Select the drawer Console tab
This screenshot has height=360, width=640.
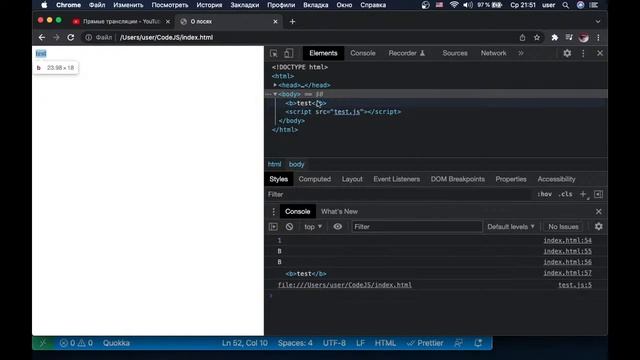tap(298, 211)
